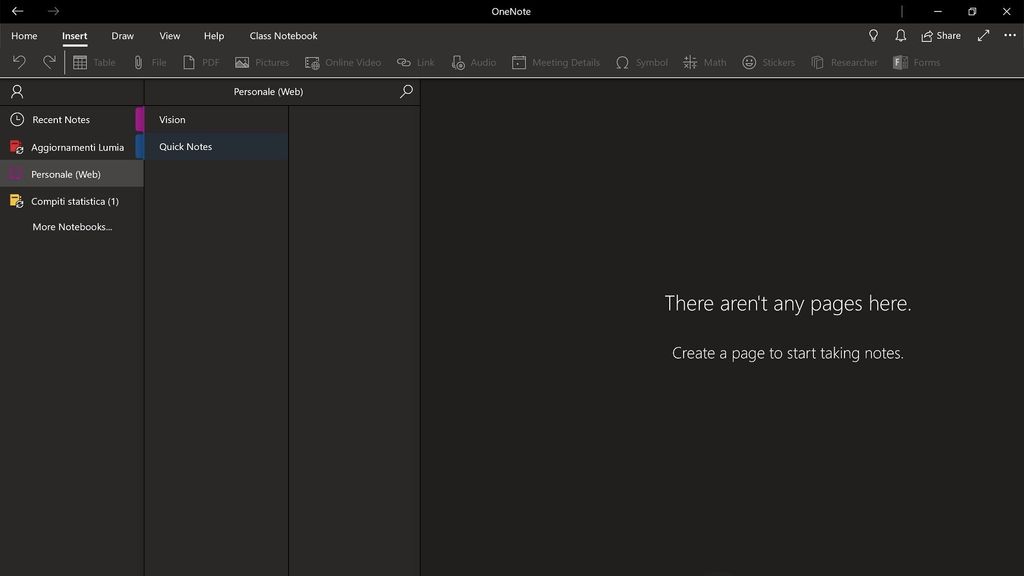Insert a Table from the ribbon
Image resolution: width=1024 pixels, height=576 pixels.
pos(93,61)
